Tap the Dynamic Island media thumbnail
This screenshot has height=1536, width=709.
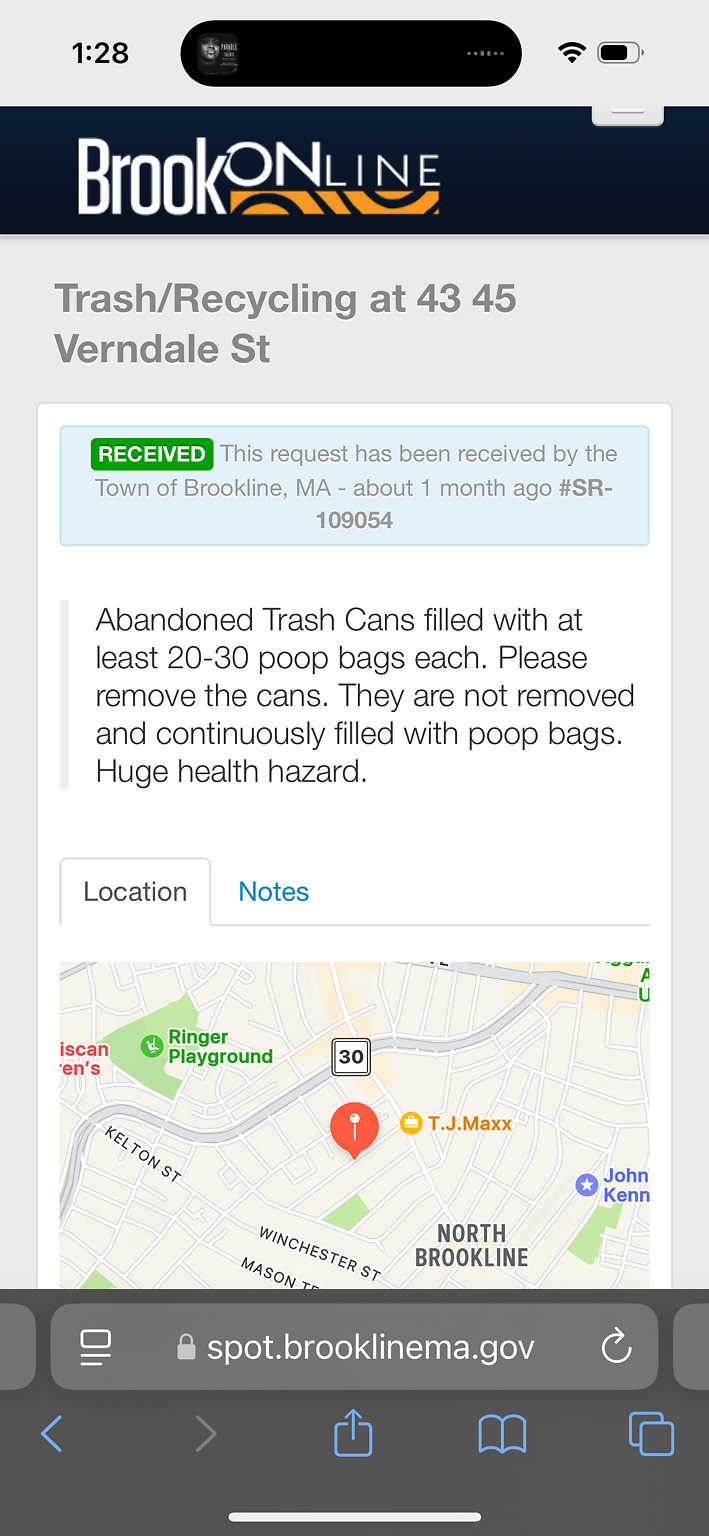pyautogui.click(x=217, y=53)
